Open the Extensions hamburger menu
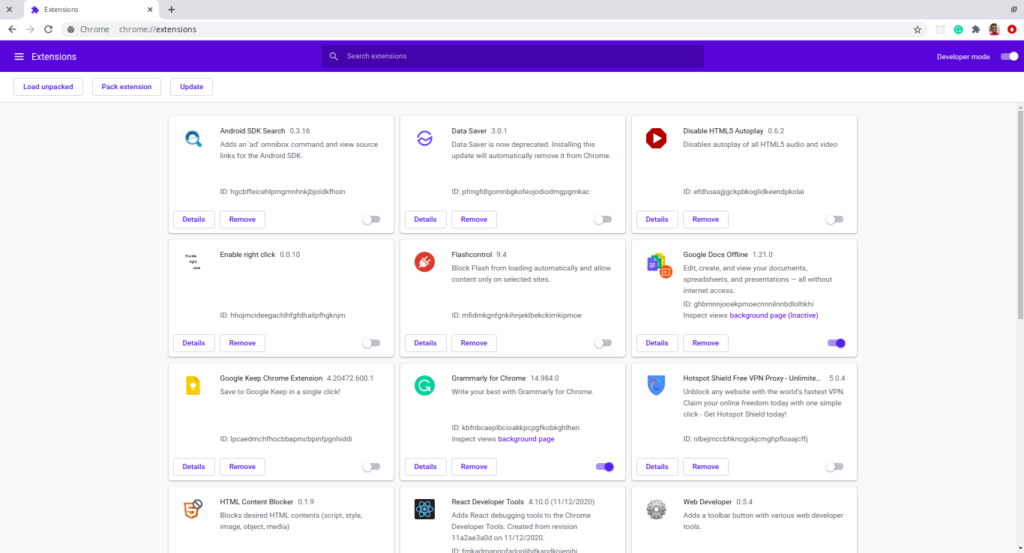1024x553 pixels. point(19,57)
